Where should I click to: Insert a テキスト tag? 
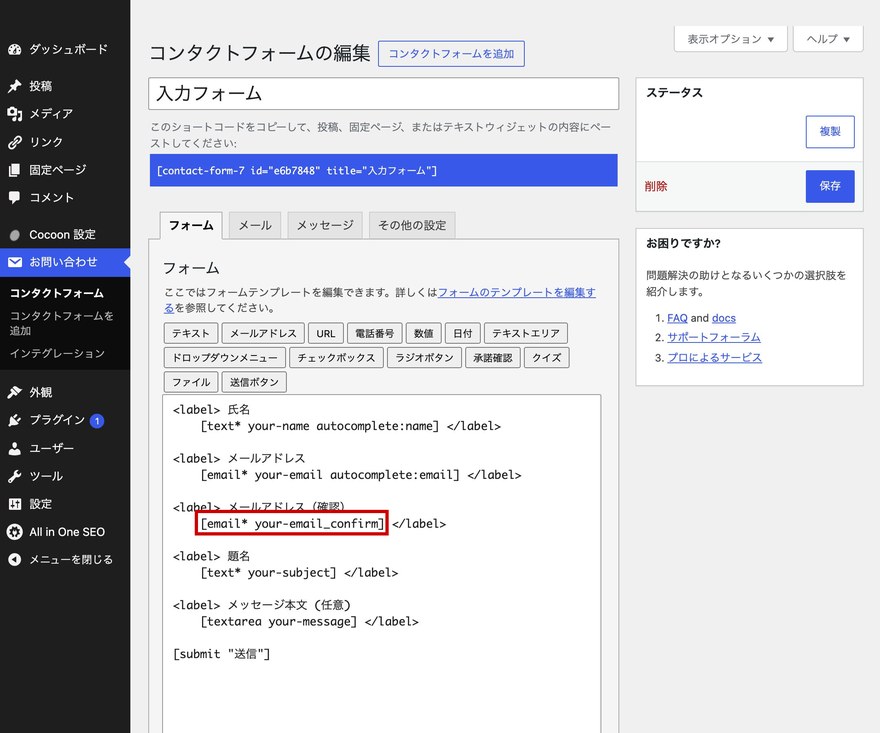[191, 333]
